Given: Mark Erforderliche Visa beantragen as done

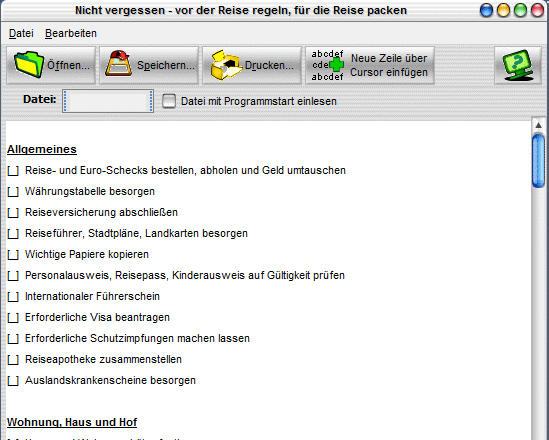Looking at the screenshot, I should (13, 318).
